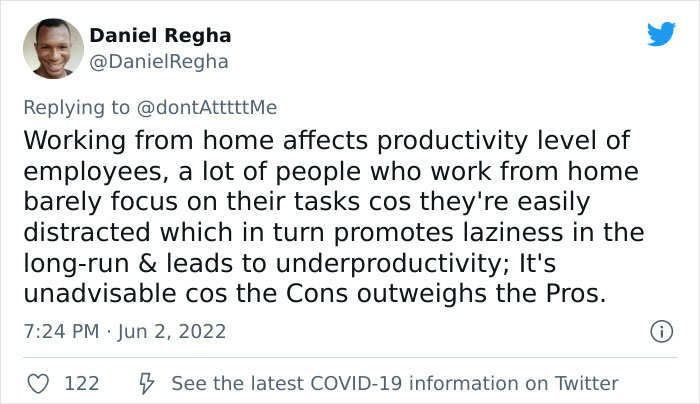Open 'See the latest COVID-19 information' link
The height and width of the screenshot is (404, 700).
(x=395, y=383)
